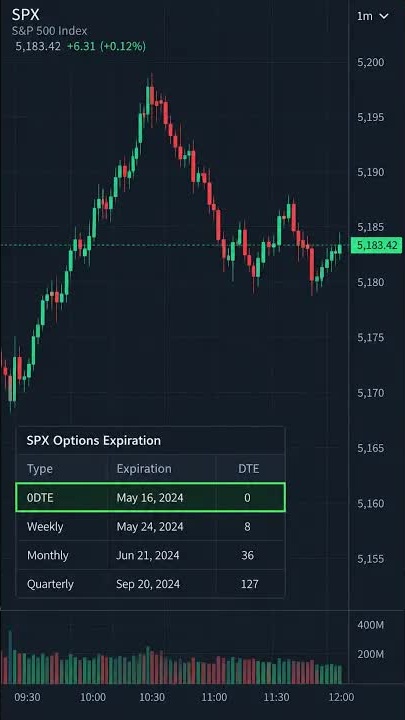Click the Expiration column header

click(x=144, y=468)
